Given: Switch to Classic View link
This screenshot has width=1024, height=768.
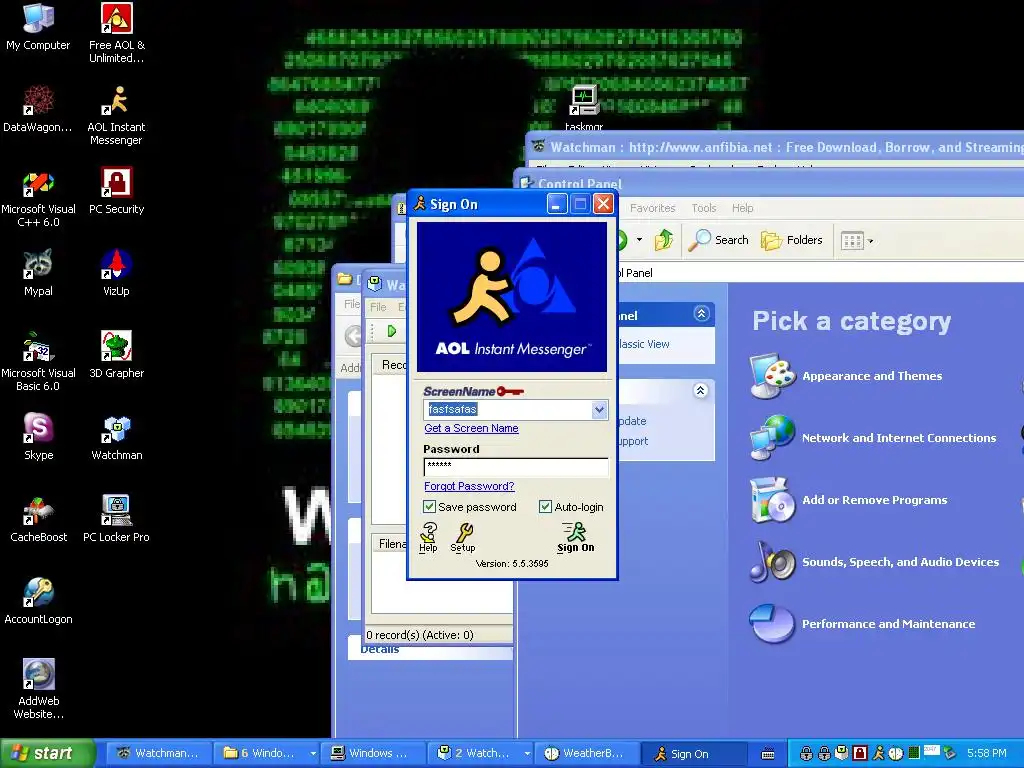Looking at the screenshot, I should [644, 344].
